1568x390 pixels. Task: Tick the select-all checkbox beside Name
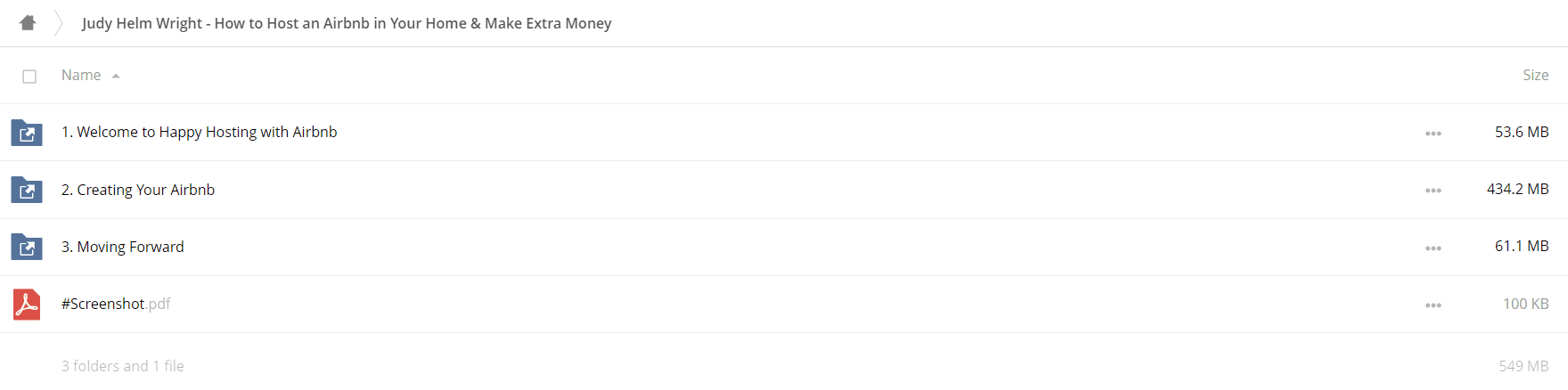pos(29,77)
